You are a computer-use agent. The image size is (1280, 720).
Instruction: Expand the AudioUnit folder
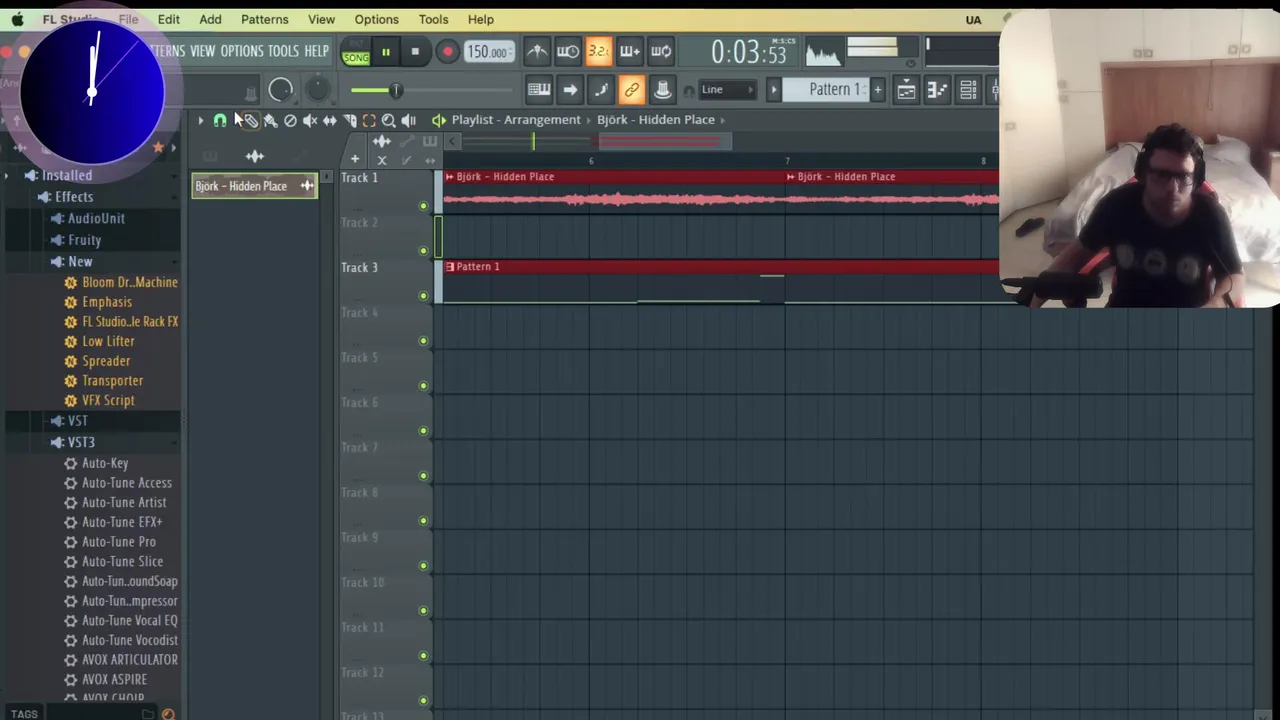click(88, 218)
